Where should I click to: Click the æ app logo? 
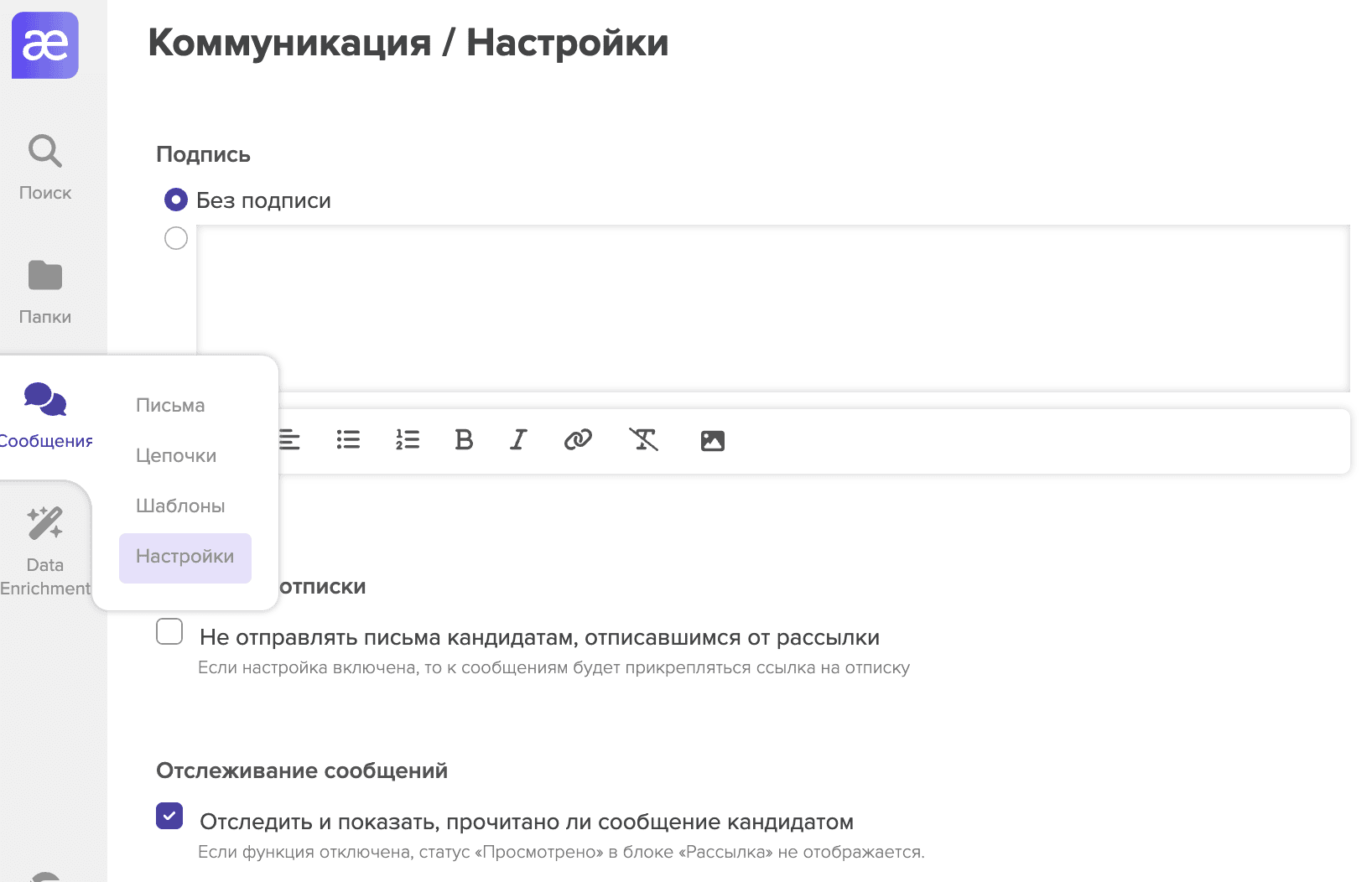point(45,45)
